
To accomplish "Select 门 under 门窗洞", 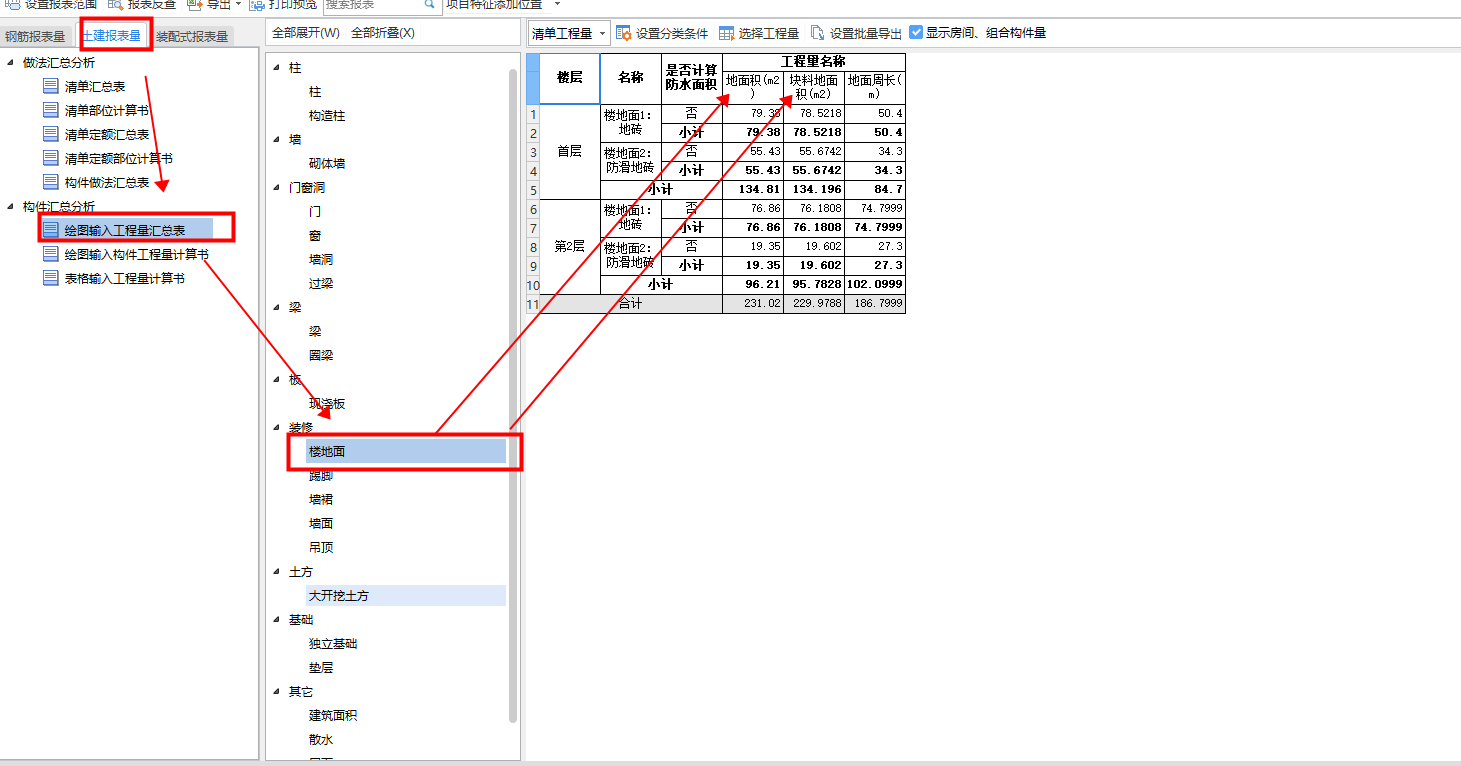I will (315, 212).
